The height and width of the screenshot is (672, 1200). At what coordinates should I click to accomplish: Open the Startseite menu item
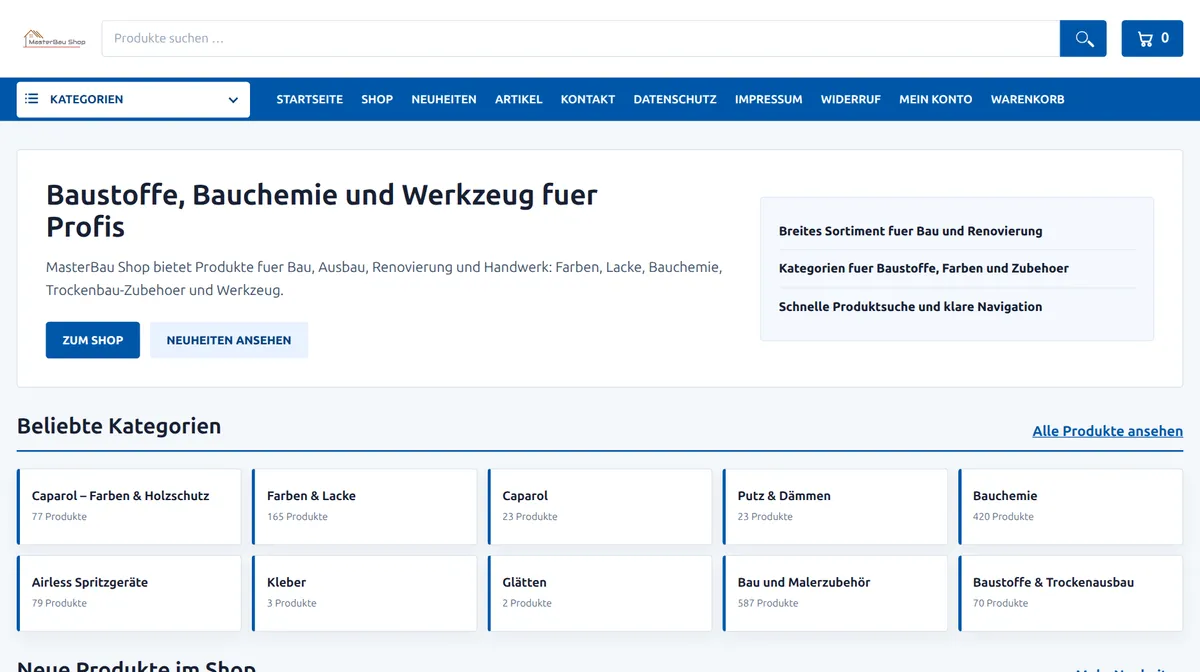[310, 99]
